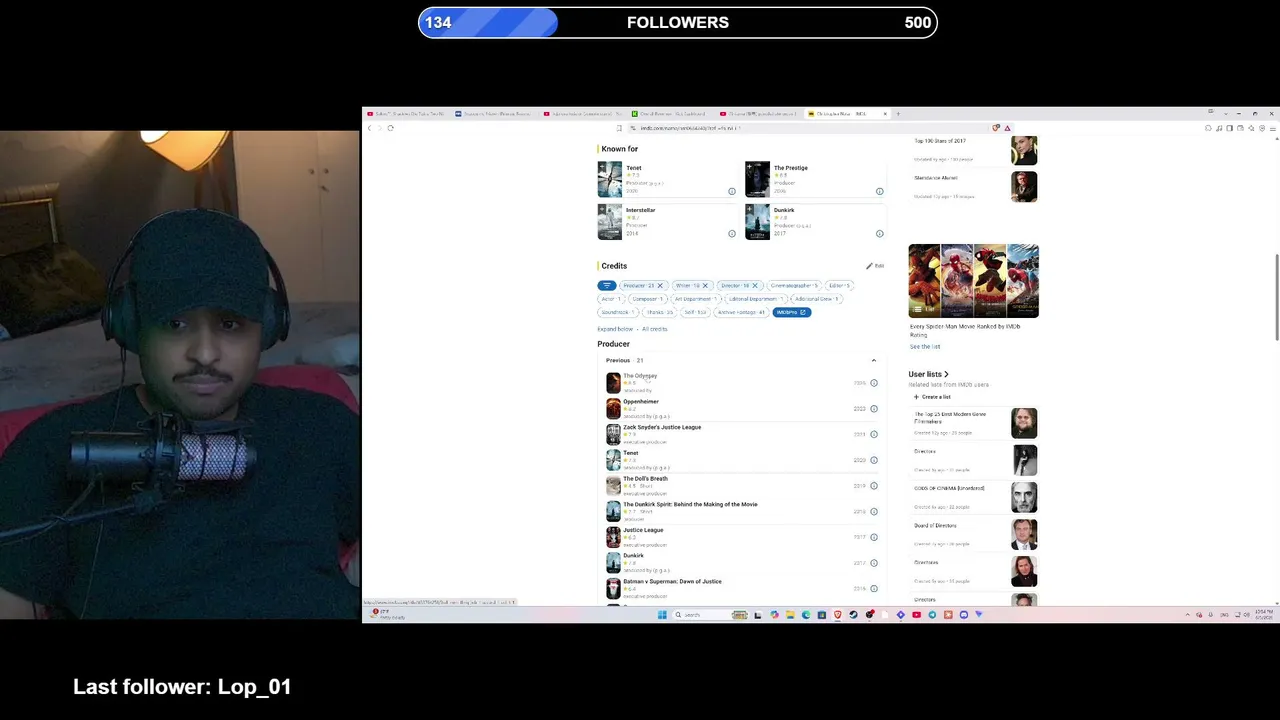Viewport: 1280px width, 720px height.
Task: Open a new browser tab
Action: coord(898,114)
